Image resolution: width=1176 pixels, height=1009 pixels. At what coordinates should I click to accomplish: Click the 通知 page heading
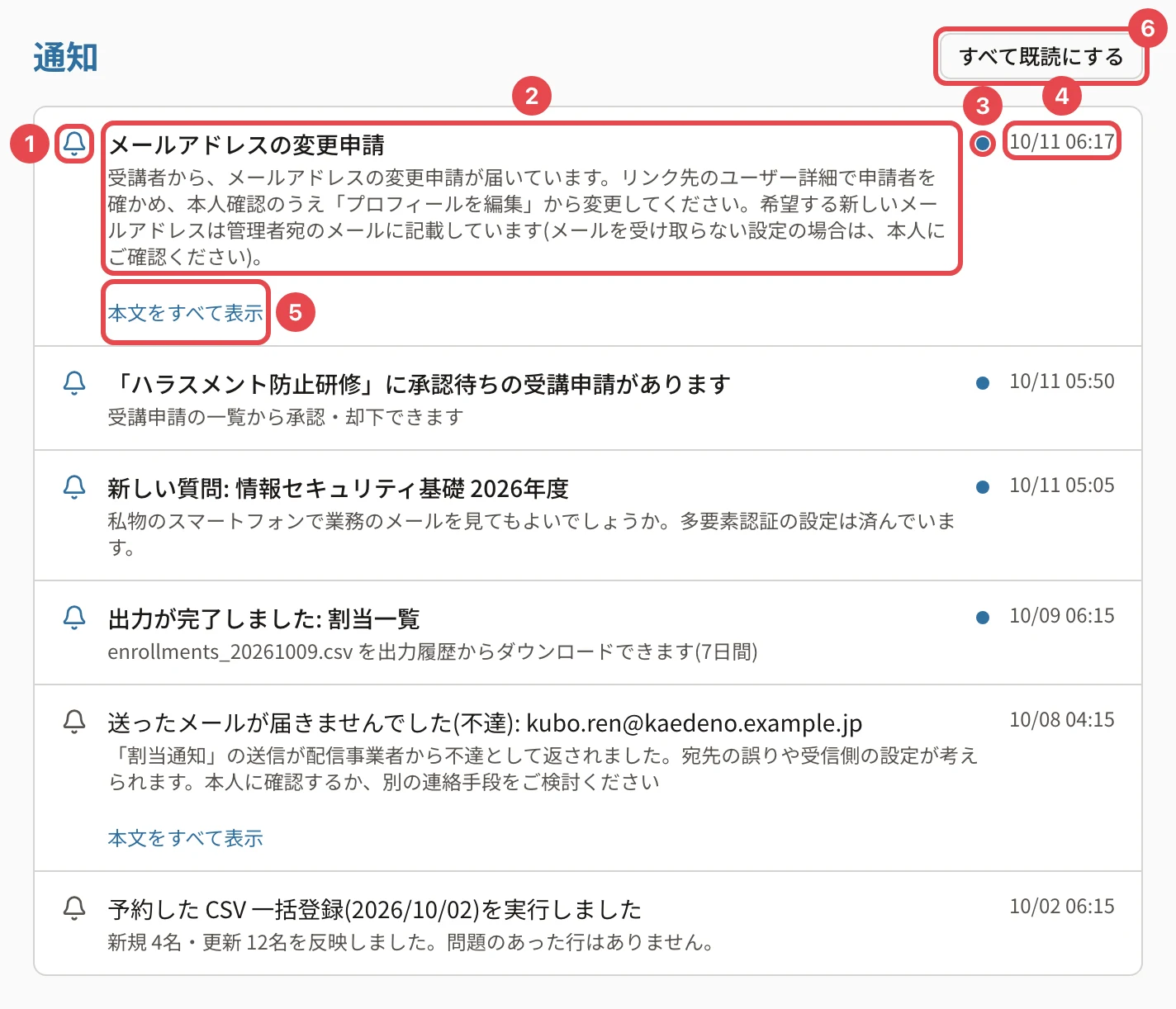pos(65,58)
